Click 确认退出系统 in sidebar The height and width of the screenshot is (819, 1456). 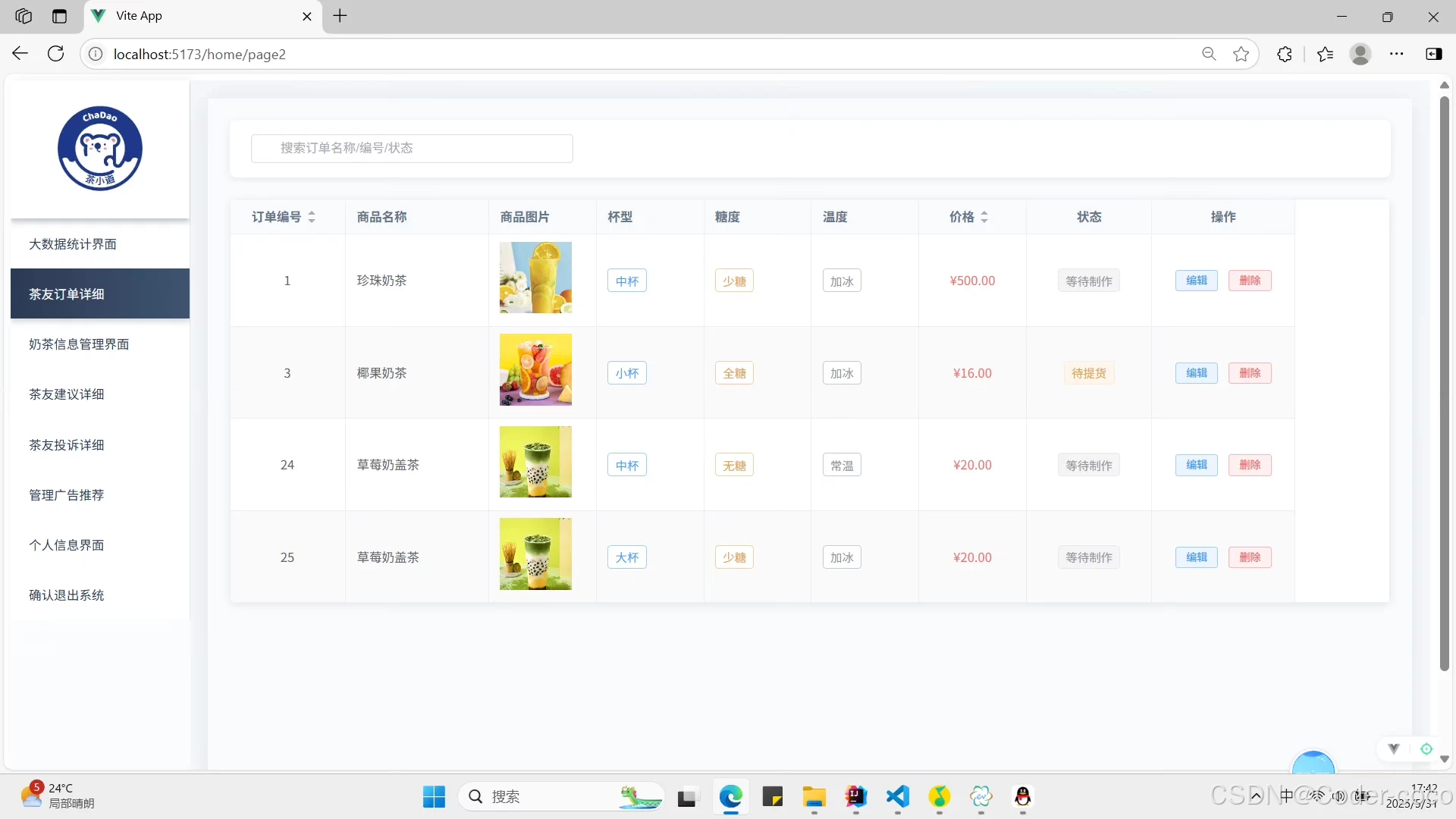click(x=67, y=595)
